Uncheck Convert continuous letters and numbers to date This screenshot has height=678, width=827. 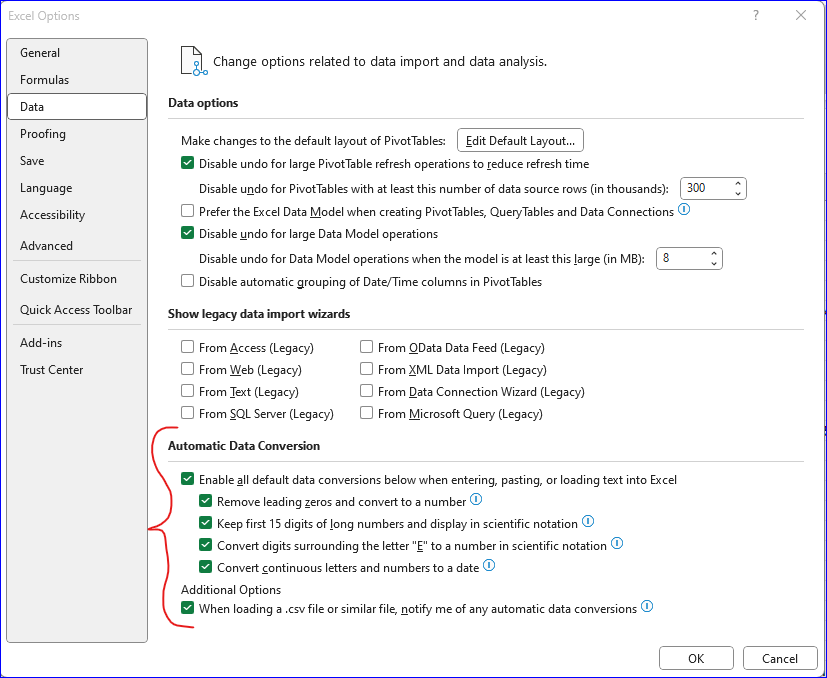[205, 567]
